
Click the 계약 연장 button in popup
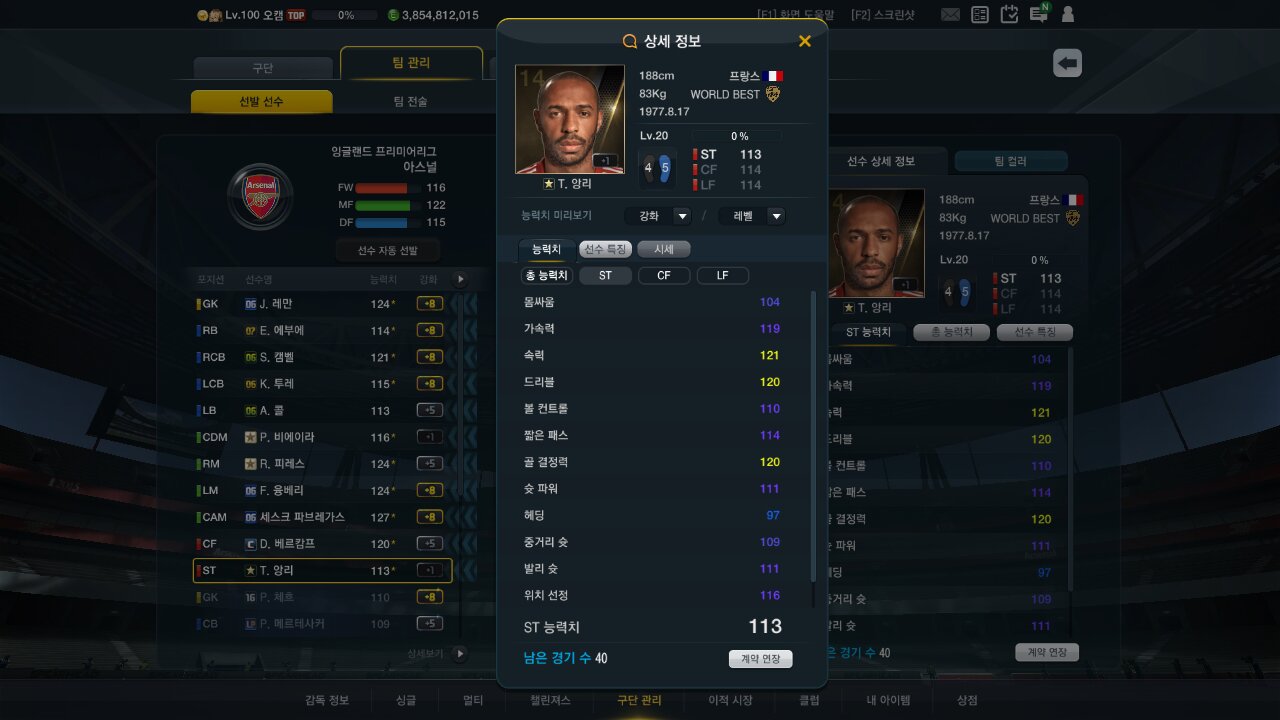pos(760,659)
